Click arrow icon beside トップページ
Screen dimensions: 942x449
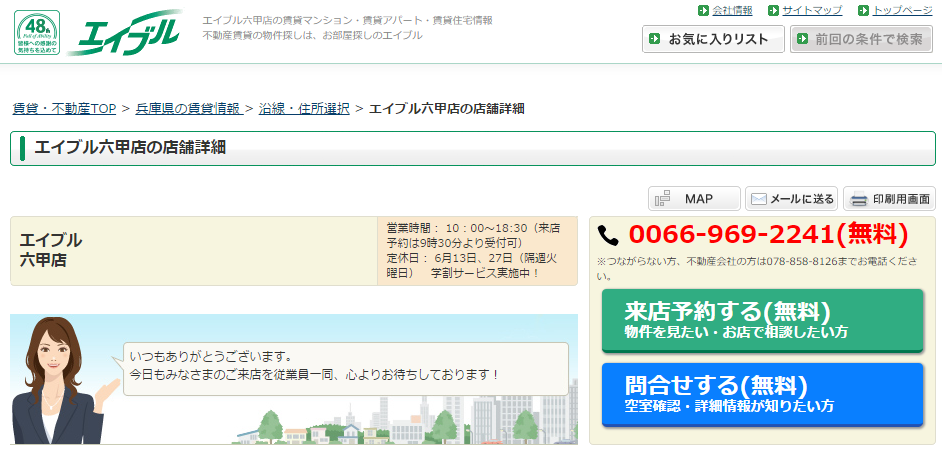click(x=864, y=11)
